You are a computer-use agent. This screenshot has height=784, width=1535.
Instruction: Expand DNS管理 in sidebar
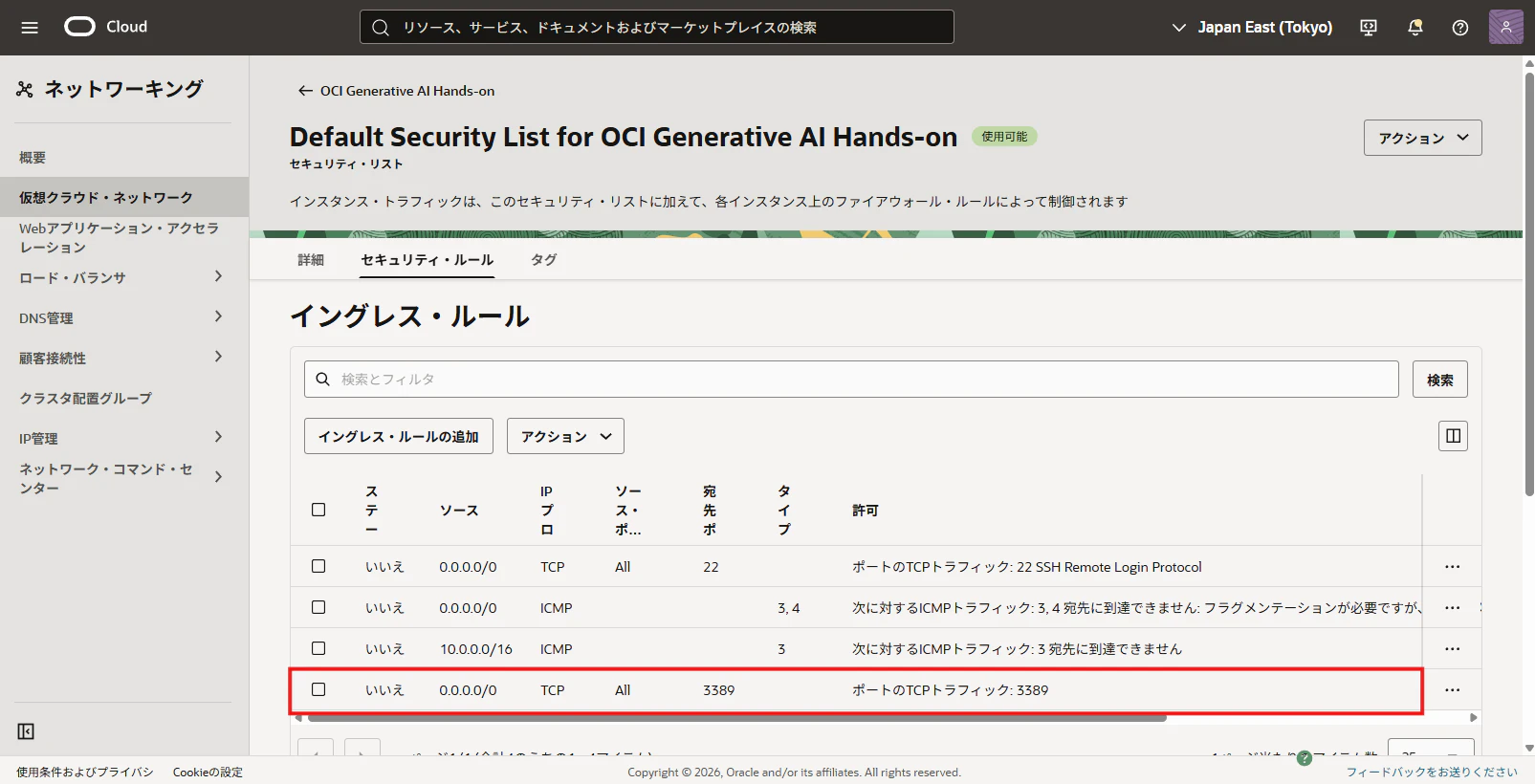pos(218,316)
